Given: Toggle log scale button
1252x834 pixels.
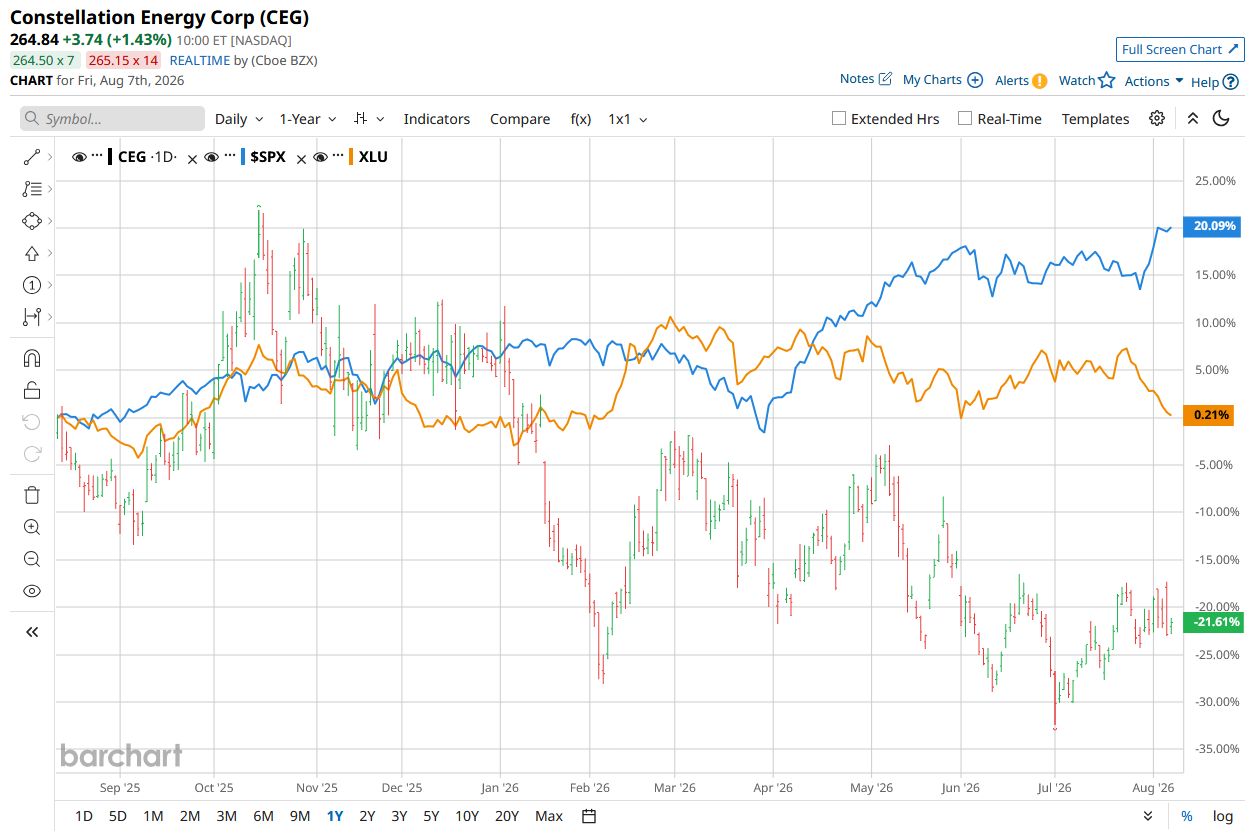Looking at the screenshot, I should [x=1222, y=816].
